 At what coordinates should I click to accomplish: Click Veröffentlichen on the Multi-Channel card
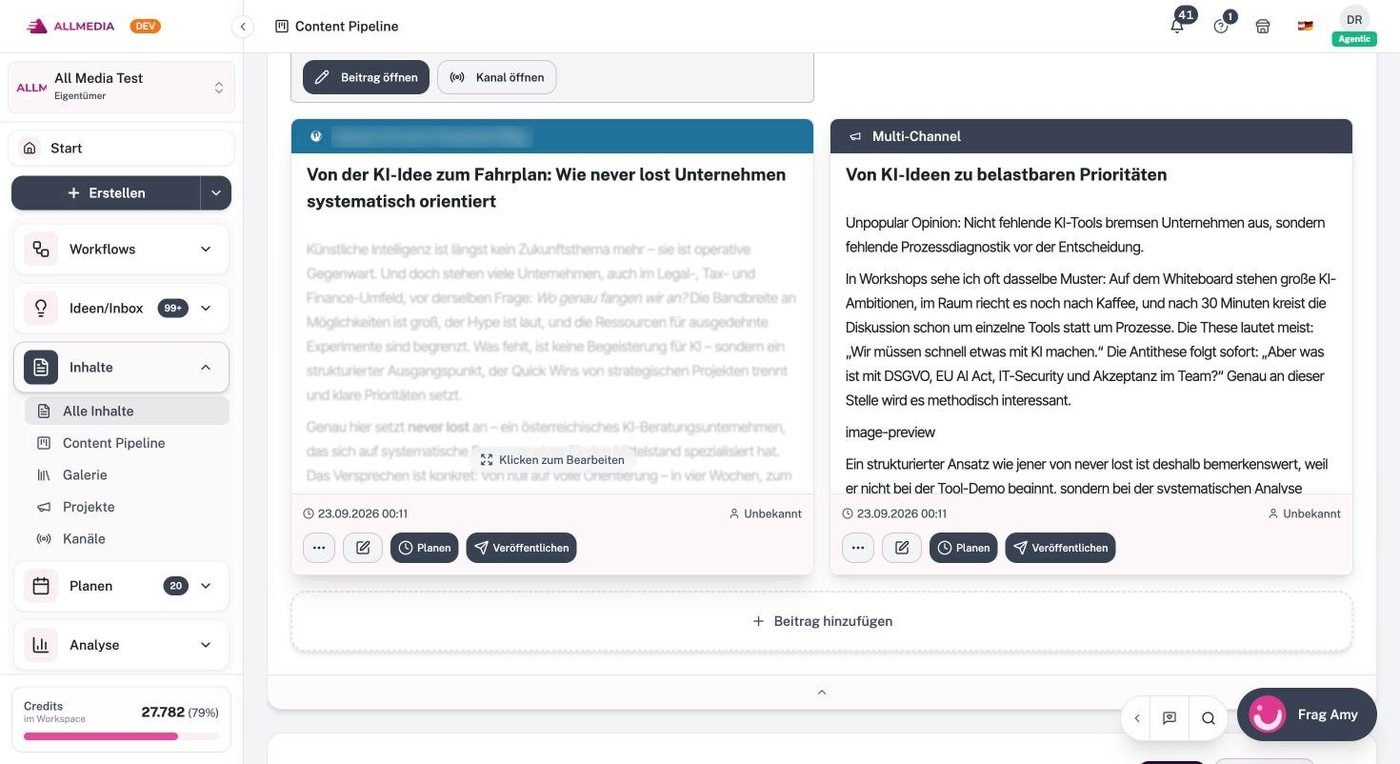tap(1060, 548)
